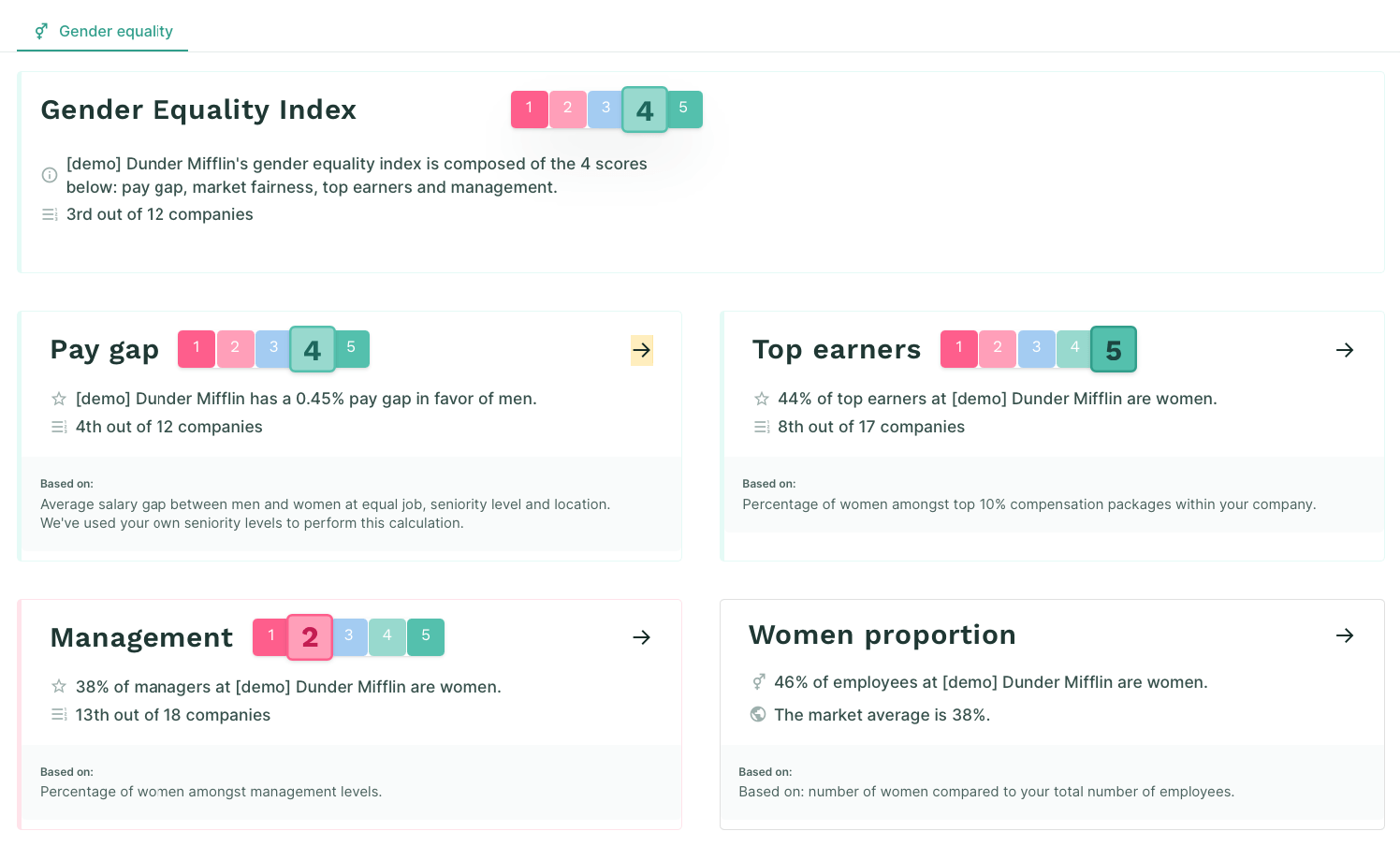This screenshot has width=1400, height=846.
Task: Click the Gender Equality Index heading
Action: tap(198, 109)
